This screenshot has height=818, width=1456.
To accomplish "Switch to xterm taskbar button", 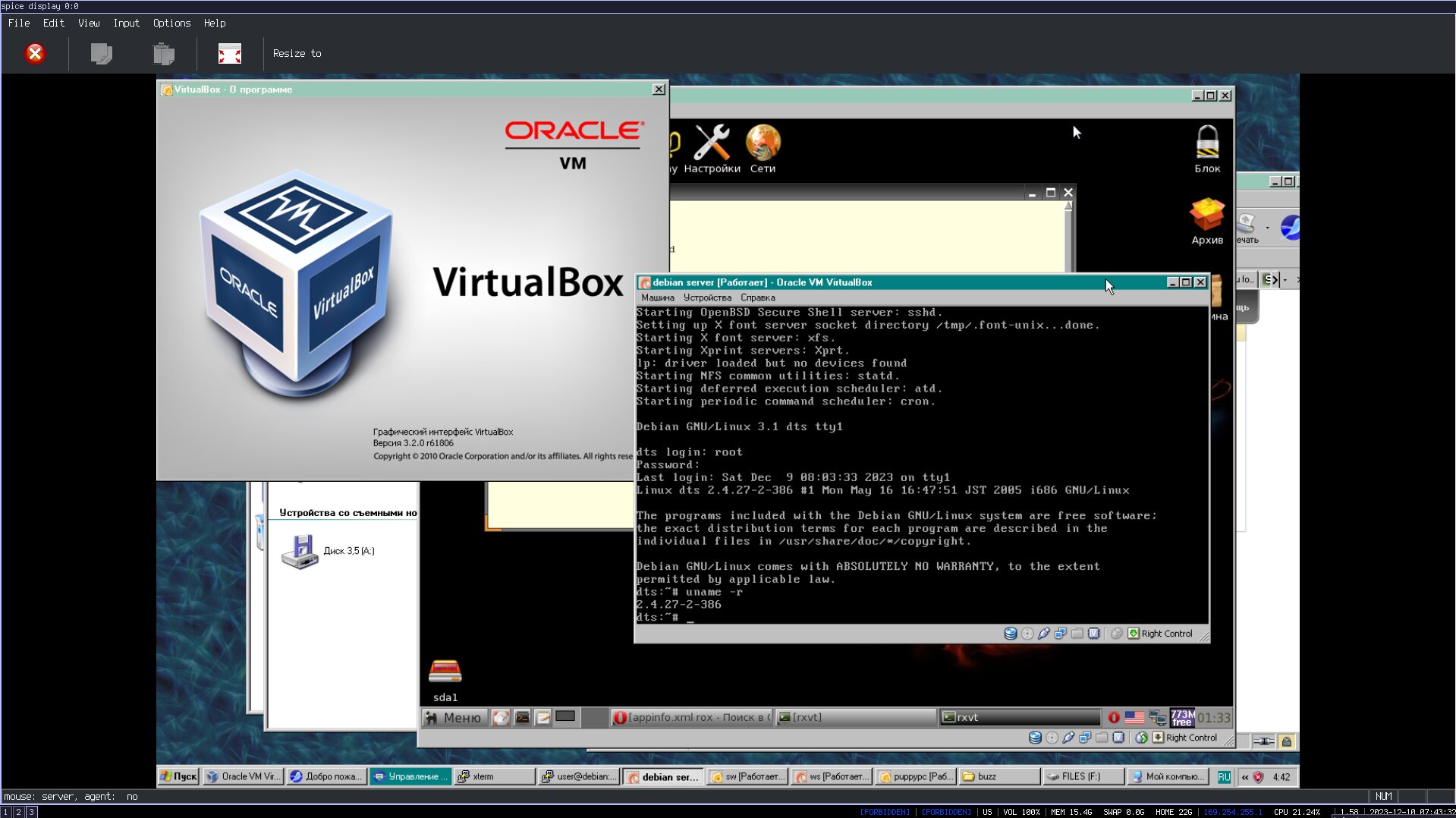I will (x=494, y=777).
